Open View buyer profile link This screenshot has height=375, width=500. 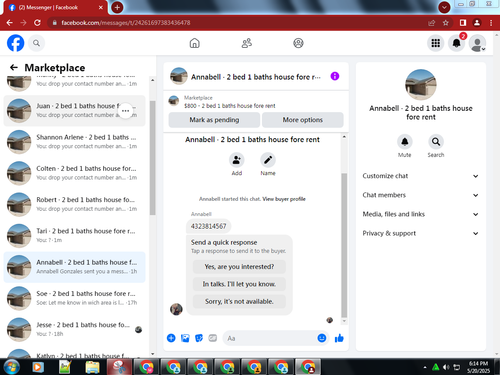point(284,199)
